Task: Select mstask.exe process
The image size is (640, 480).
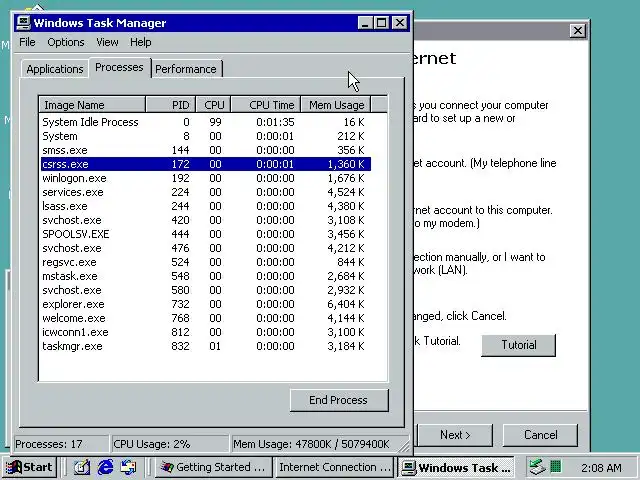Action: pyautogui.click(x=205, y=276)
